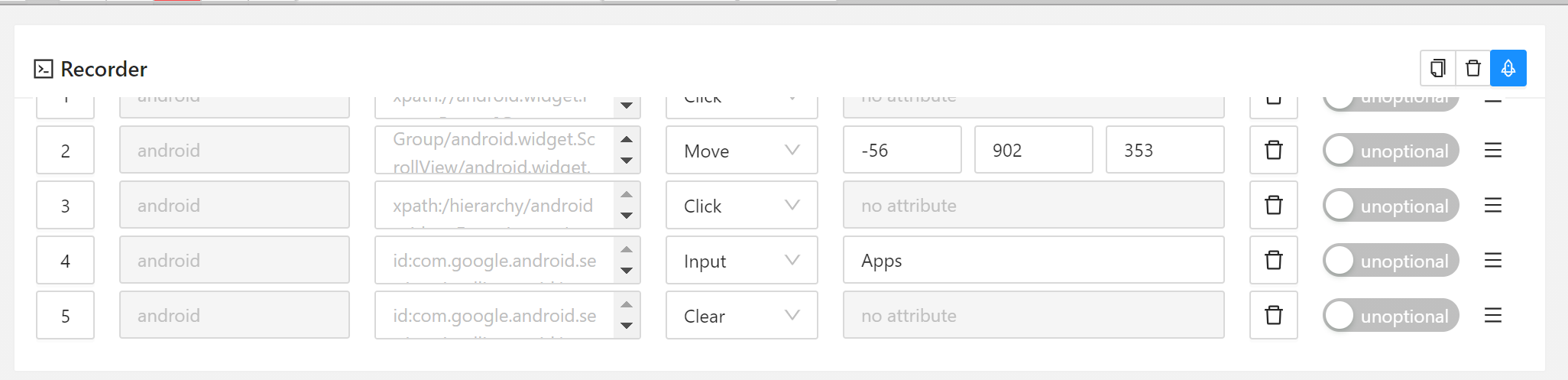Delete step 4 with its trash icon

(1274, 261)
